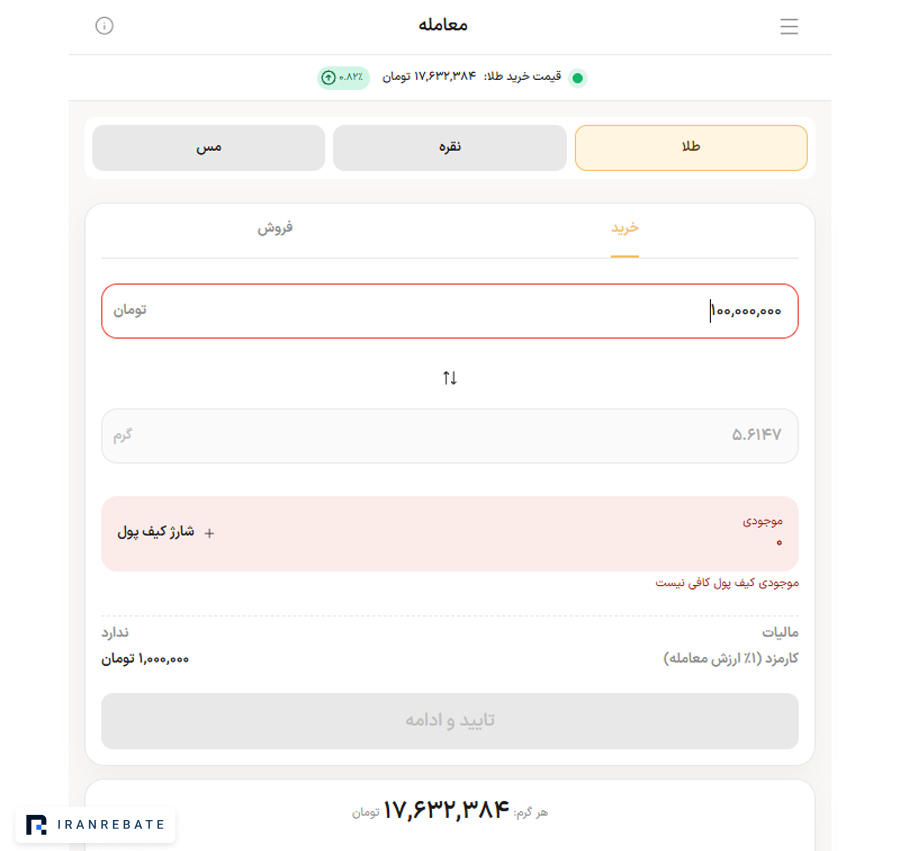Image resolution: width=900 pixels, height=851 pixels.
Task: Open the hamburger menu icon
Action: 789,26
